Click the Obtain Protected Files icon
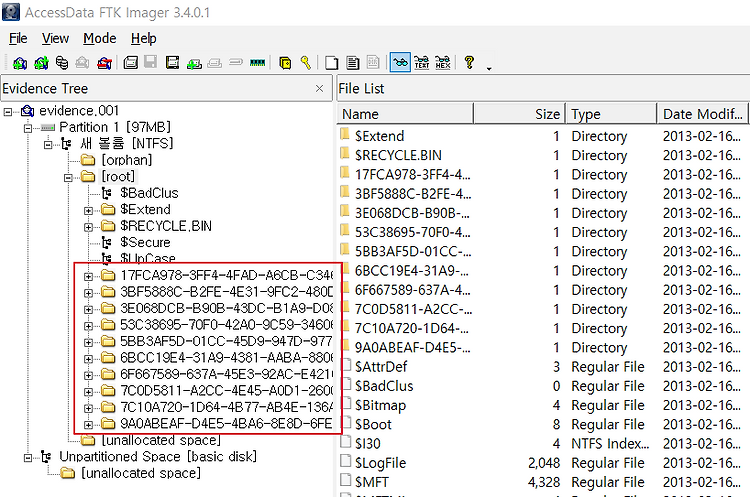The width and height of the screenshot is (750, 497). point(285,63)
